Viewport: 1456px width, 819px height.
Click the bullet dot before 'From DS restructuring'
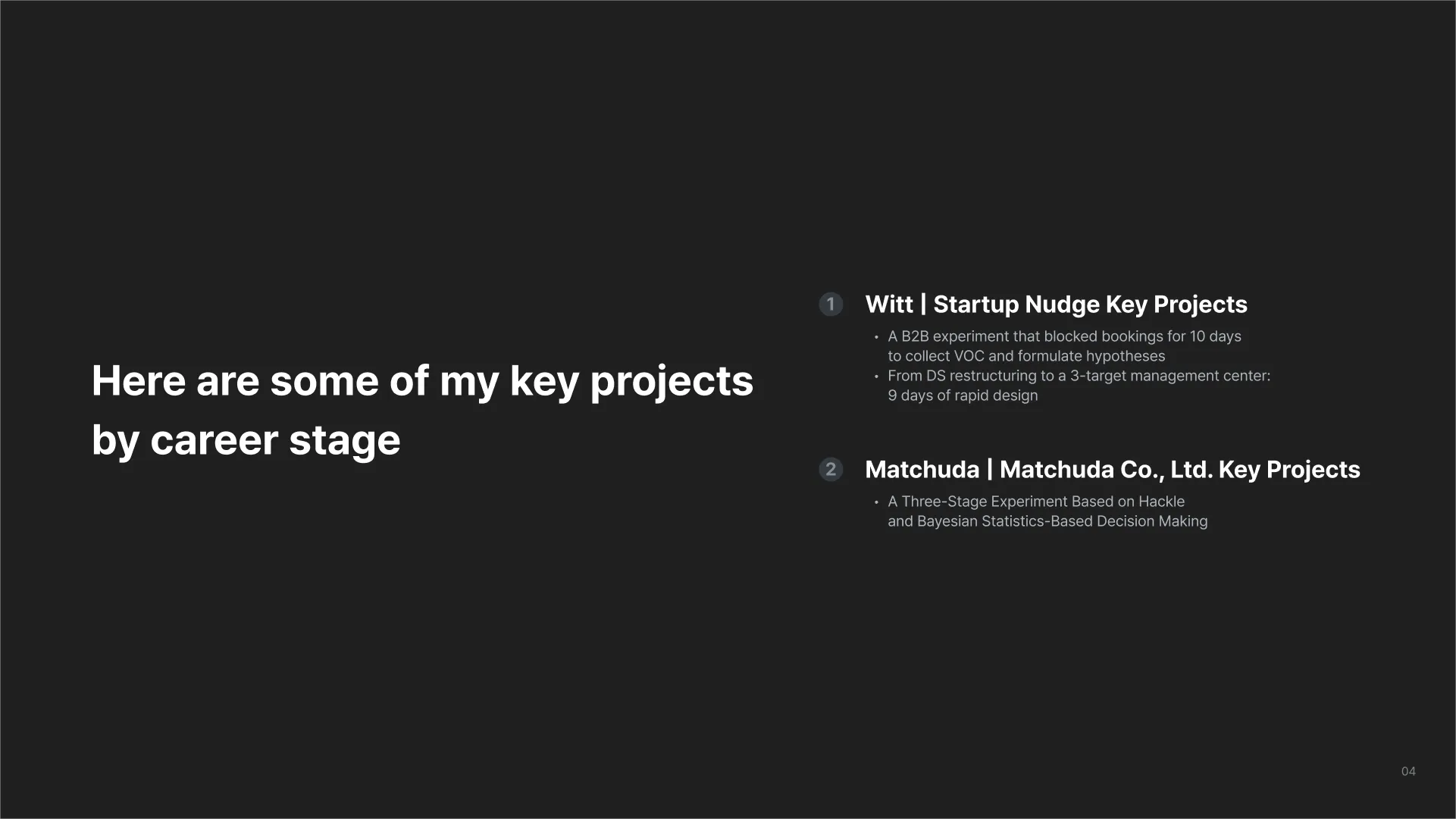(x=876, y=377)
